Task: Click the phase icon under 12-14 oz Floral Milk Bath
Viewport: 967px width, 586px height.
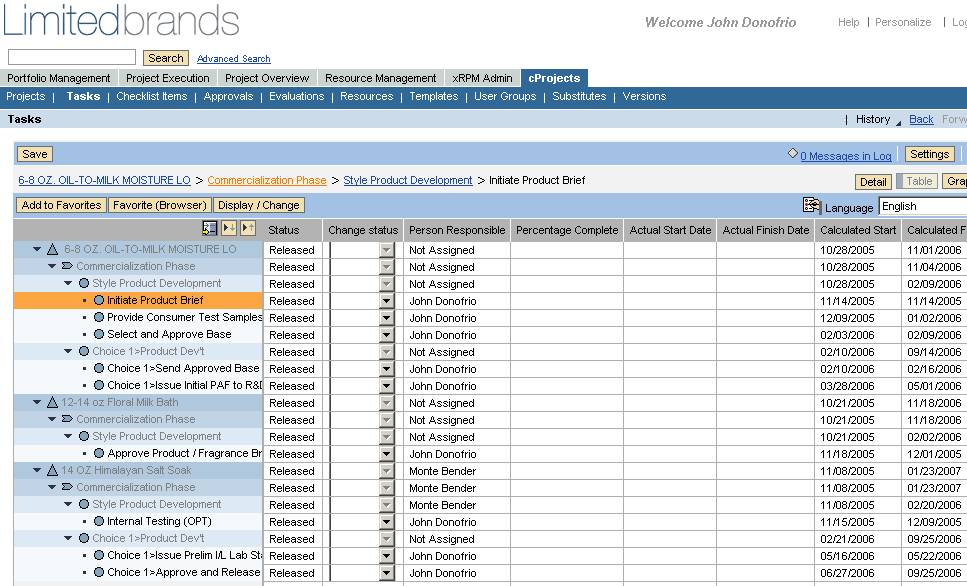Action: click(67, 419)
